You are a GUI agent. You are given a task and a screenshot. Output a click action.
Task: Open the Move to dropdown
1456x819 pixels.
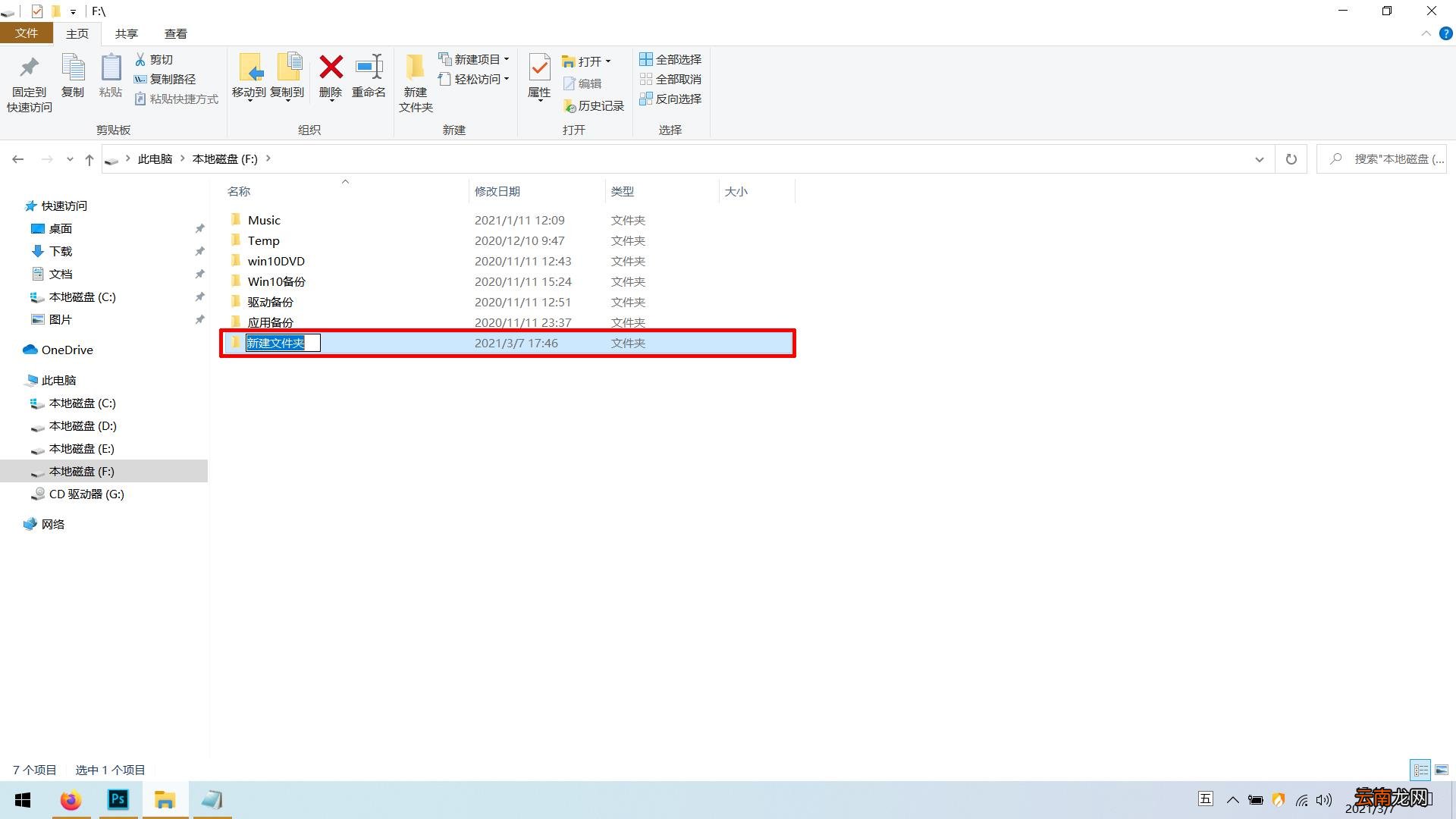tap(249, 100)
